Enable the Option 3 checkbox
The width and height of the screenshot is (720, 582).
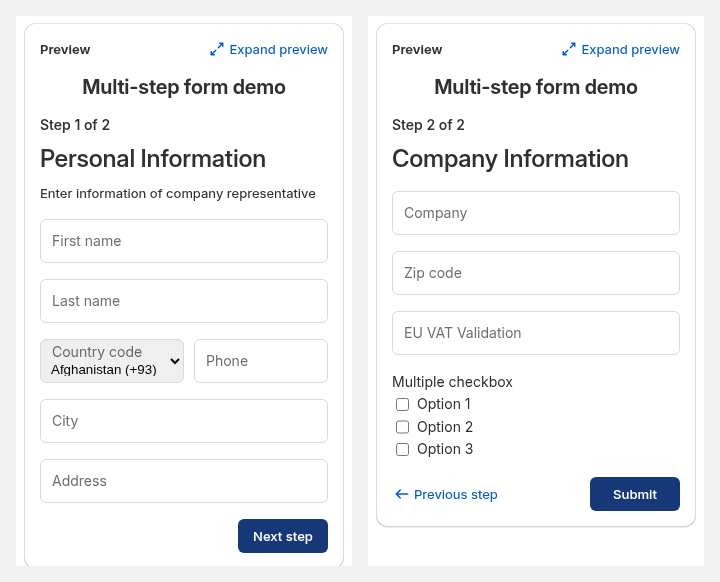click(x=402, y=449)
